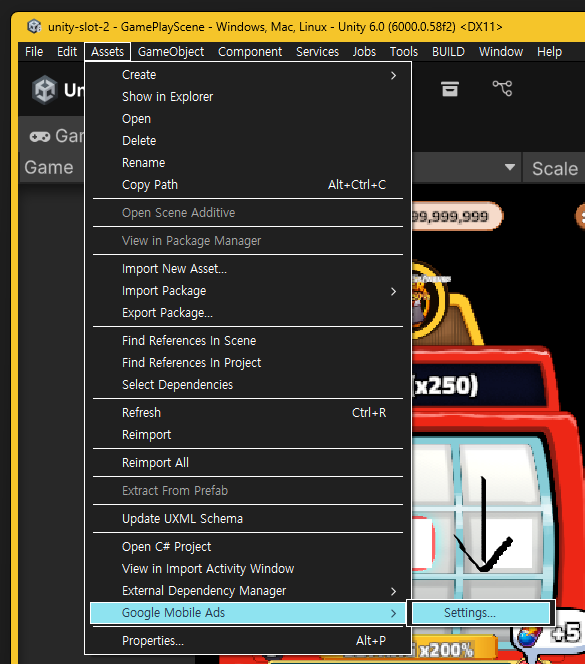The height and width of the screenshot is (664, 585).
Task: Open the Jobs menu
Action: (364, 52)
